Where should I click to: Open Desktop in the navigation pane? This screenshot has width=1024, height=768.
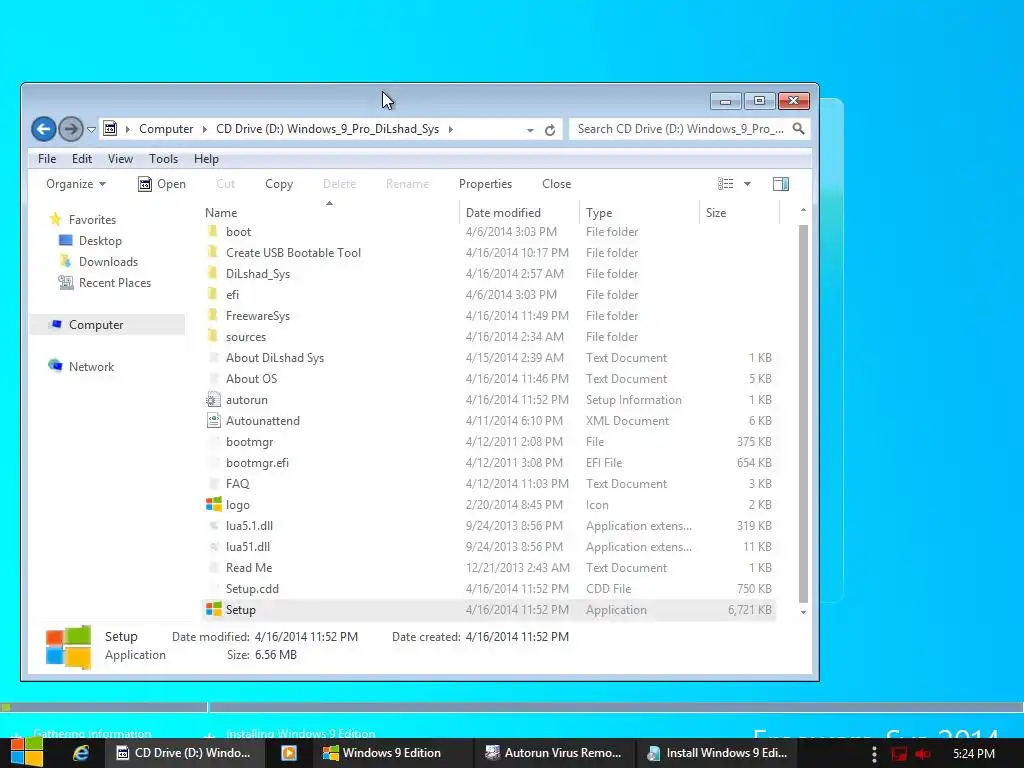[100, 241]
